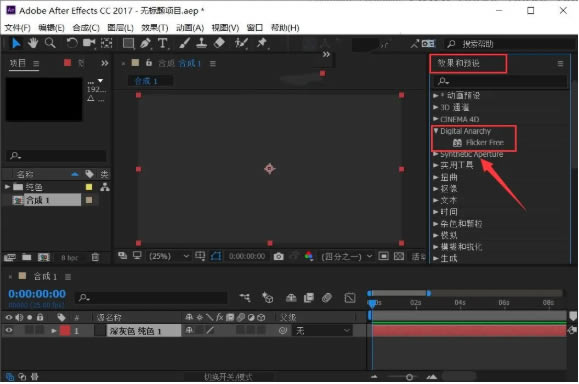Select the Pen tool

145,44
